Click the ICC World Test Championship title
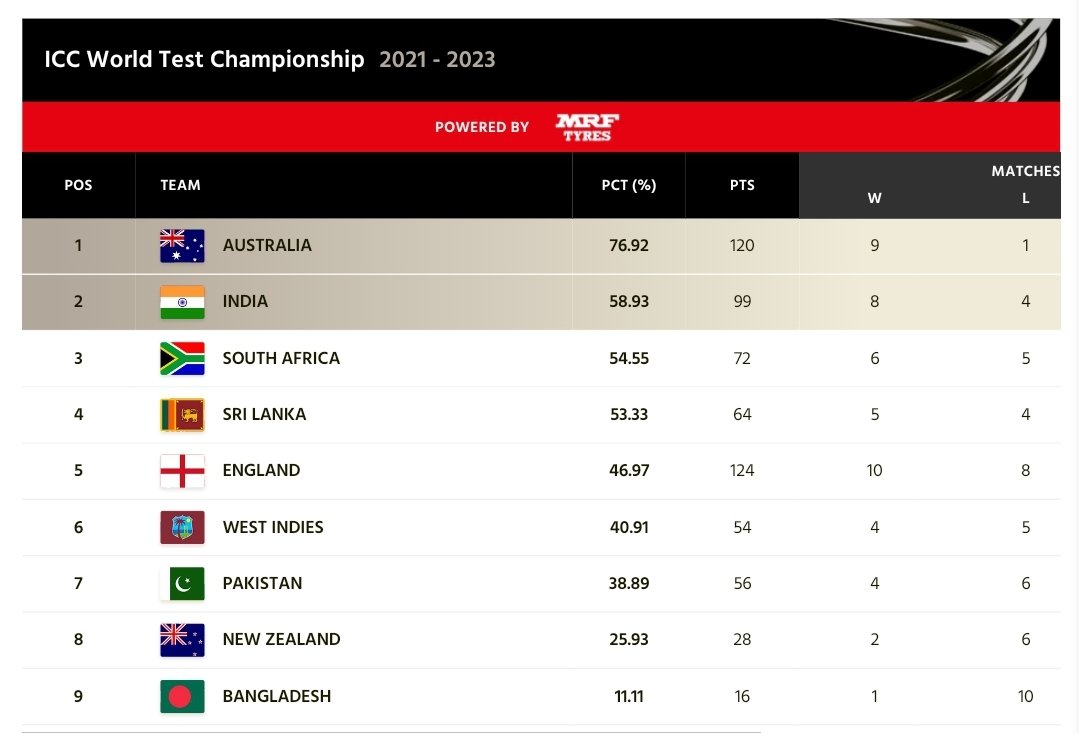The height and width of the screenshot is (733, 1079). coord(204,59)
